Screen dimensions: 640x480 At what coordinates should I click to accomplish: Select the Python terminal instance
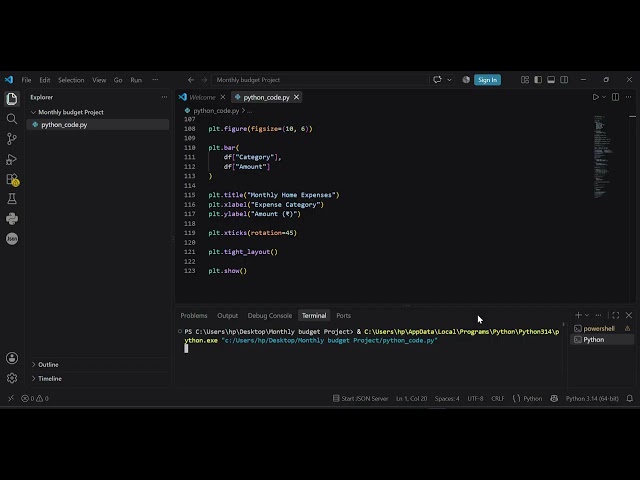[x=602, y=340]
